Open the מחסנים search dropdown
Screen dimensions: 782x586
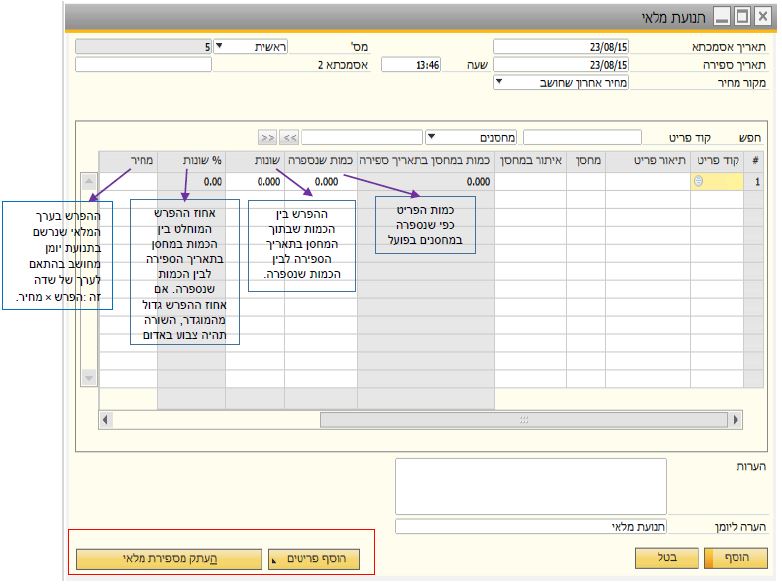point(431,137)
